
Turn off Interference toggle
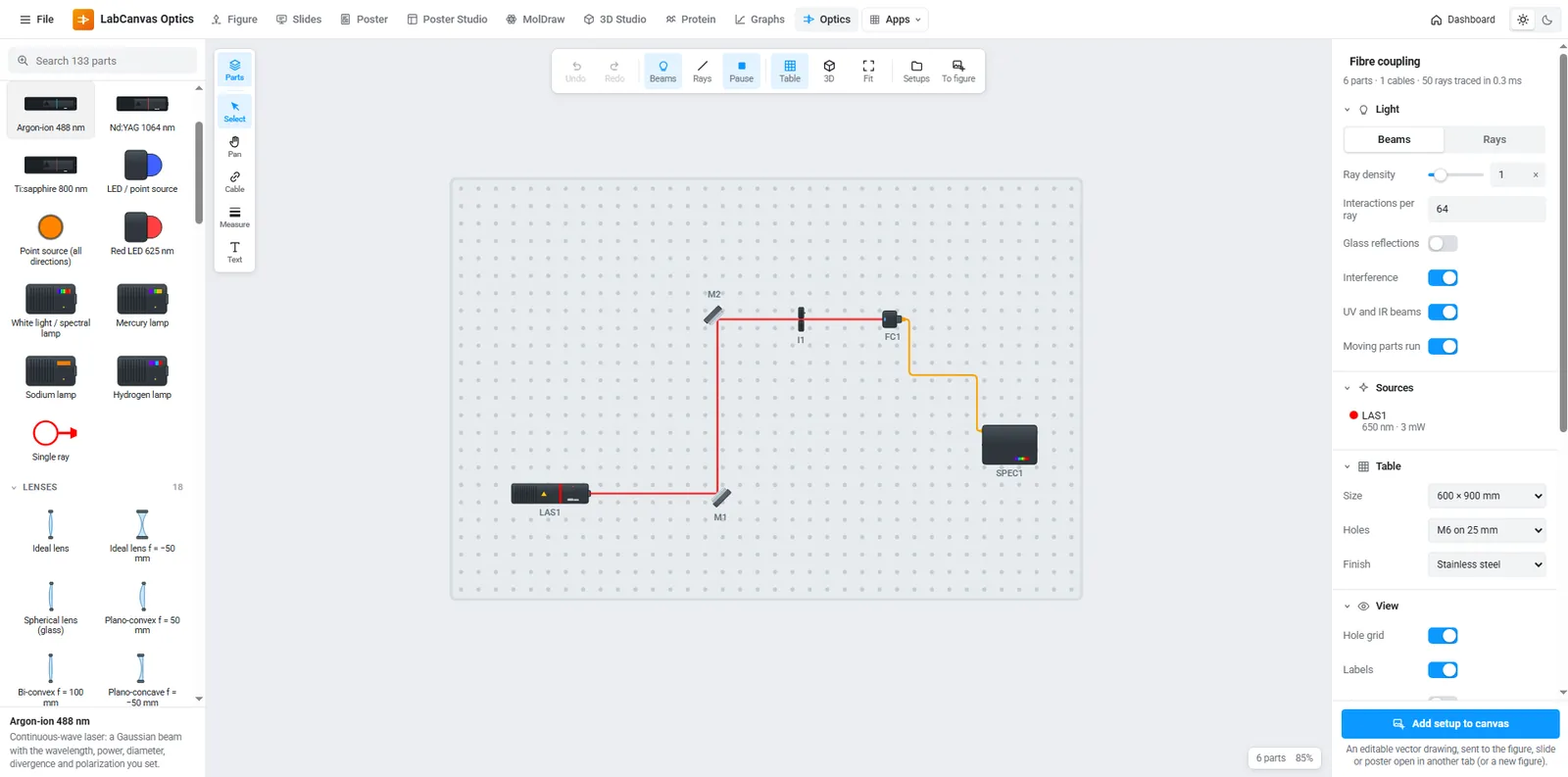tap(1443, 277)
